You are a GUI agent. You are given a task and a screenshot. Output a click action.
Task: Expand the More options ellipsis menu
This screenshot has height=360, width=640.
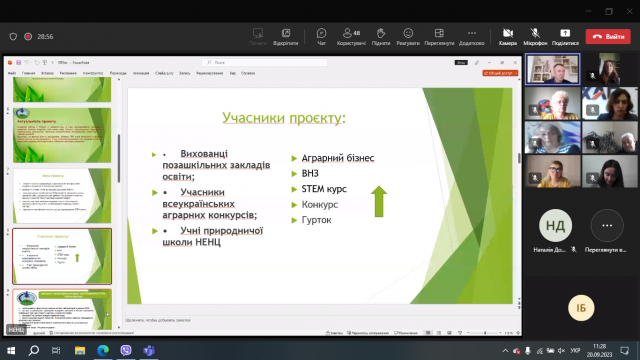[x=471, y=36]
